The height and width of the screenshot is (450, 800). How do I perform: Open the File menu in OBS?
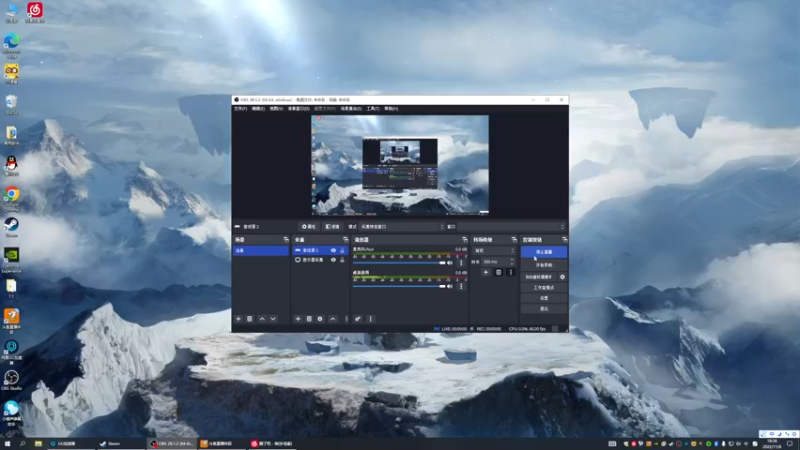pos(240,109)
